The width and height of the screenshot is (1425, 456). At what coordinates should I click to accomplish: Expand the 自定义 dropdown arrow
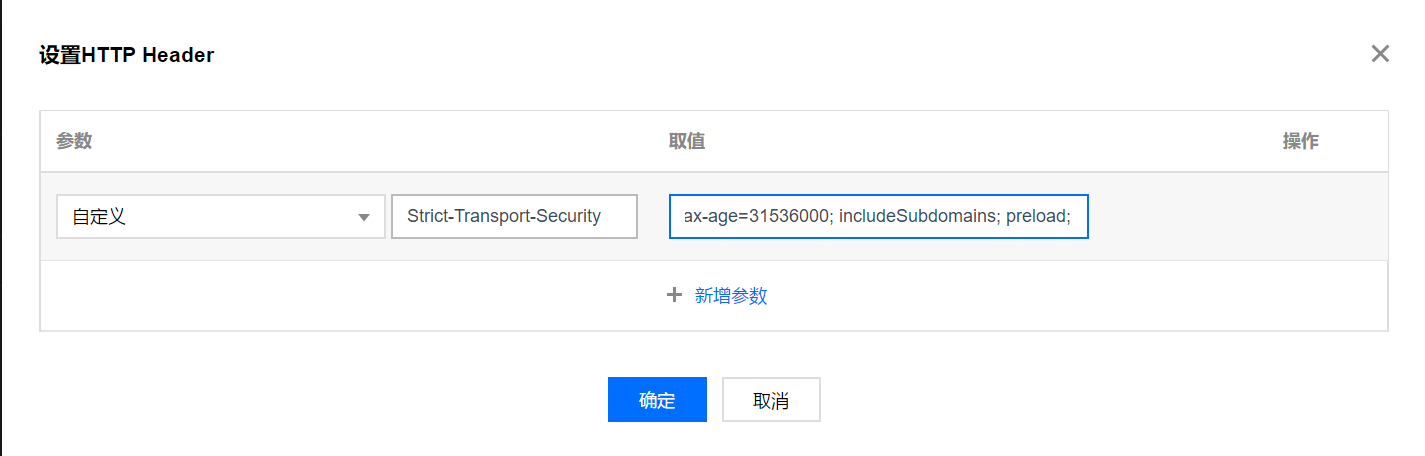tap(364, 217)
